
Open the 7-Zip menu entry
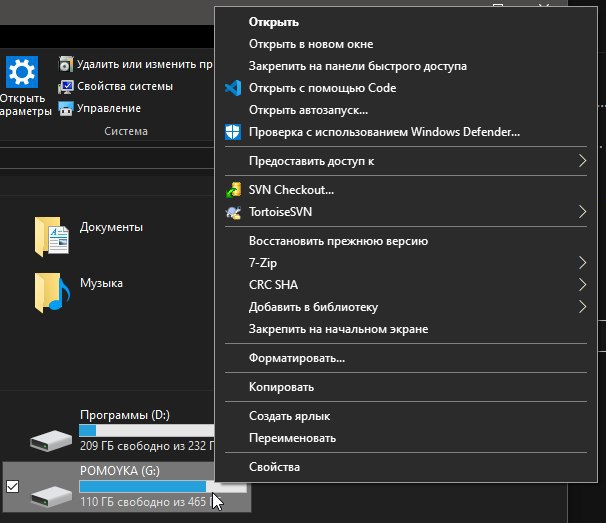[406, 263]
